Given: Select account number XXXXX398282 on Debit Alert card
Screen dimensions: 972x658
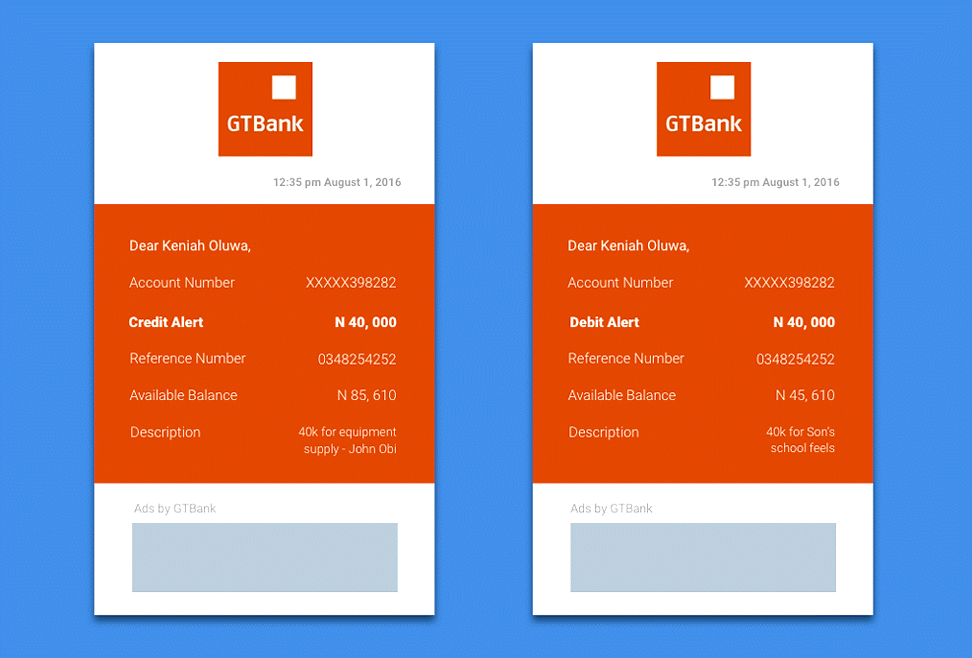Looking at the screenshot, I should [x=789, y=283].
